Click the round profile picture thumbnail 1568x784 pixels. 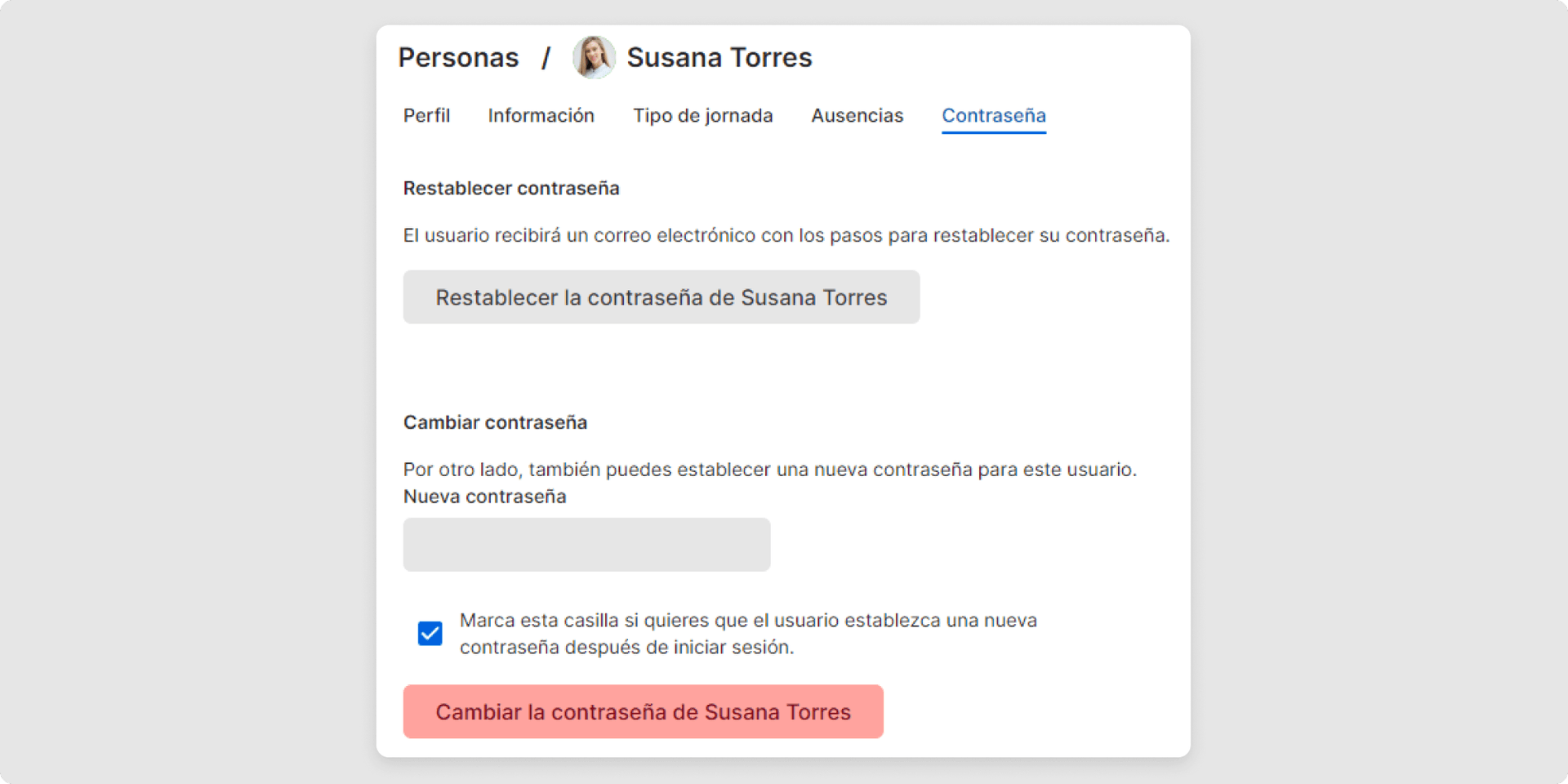(594, 57)
